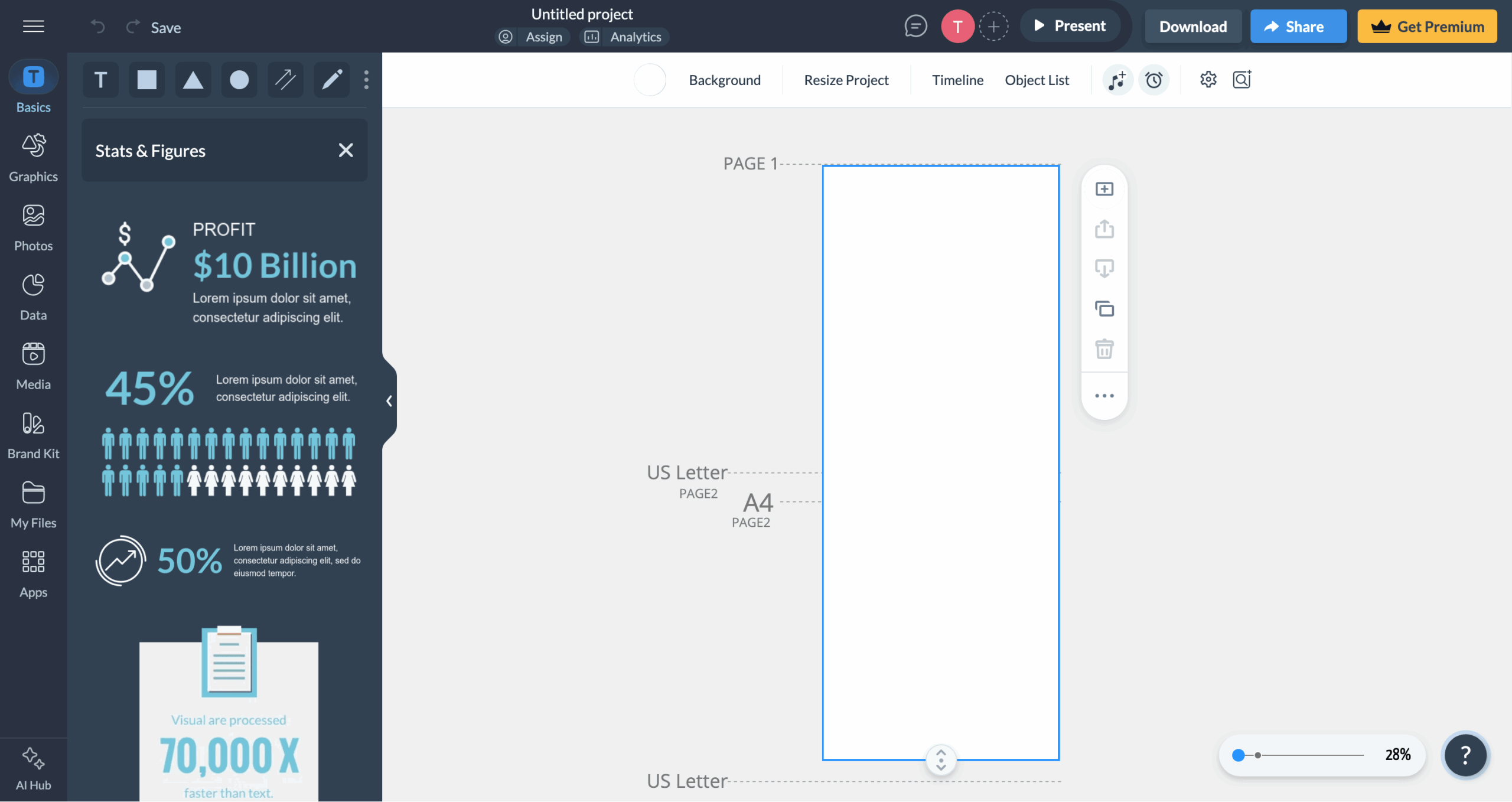This screenshot has width=1512, height=802.
Task: Open the Assign option
Action: pos(532,37)
